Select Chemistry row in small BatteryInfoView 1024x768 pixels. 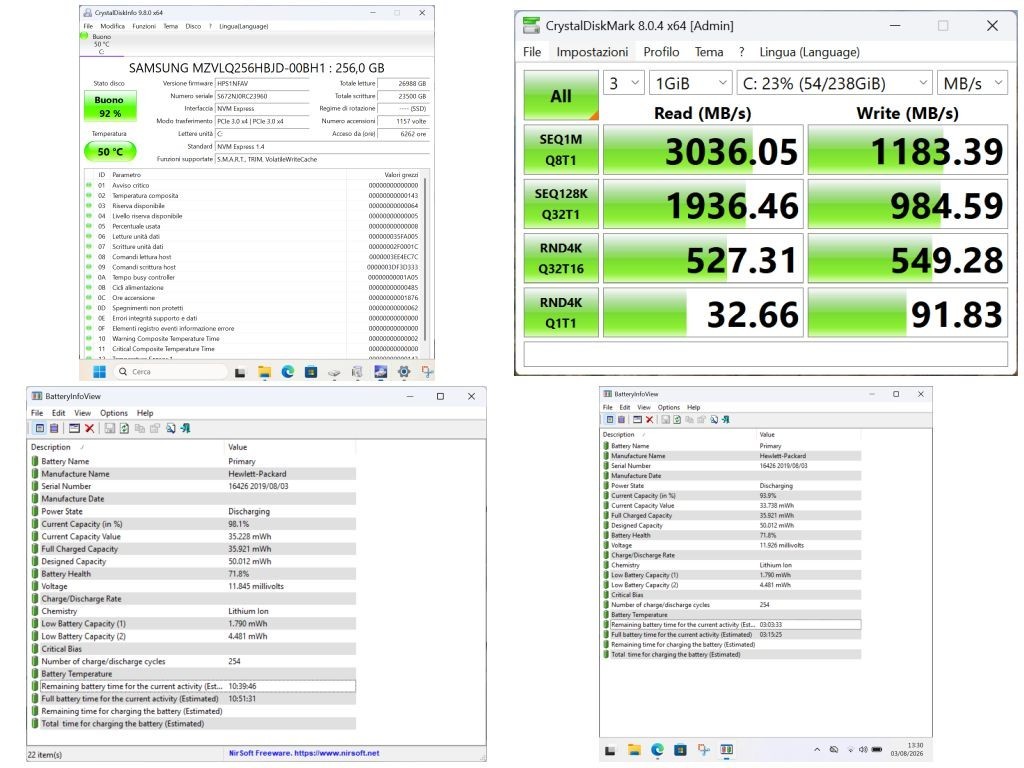731,565
